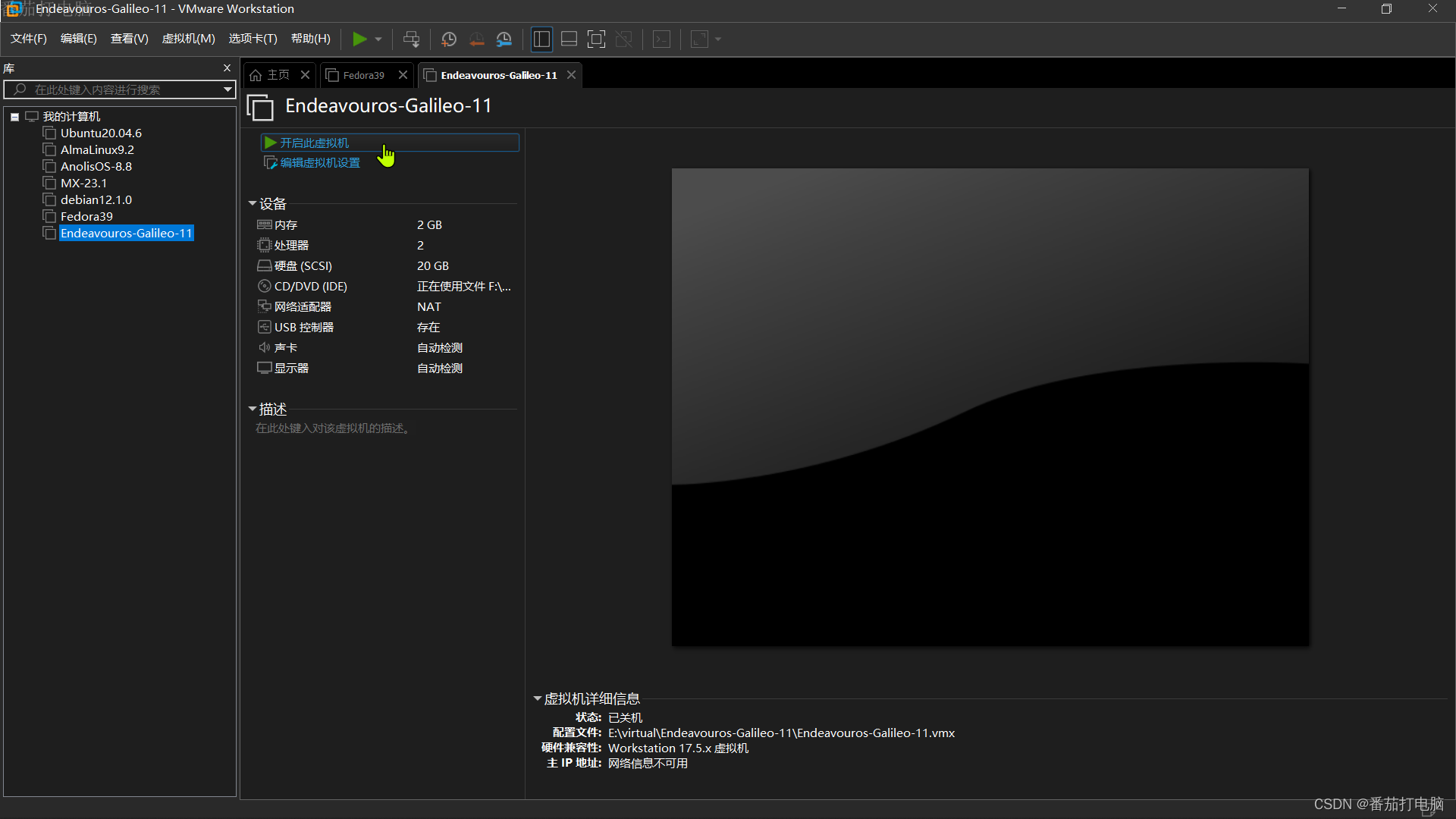Open the USB 控制器 device entry

click(295, 328)
